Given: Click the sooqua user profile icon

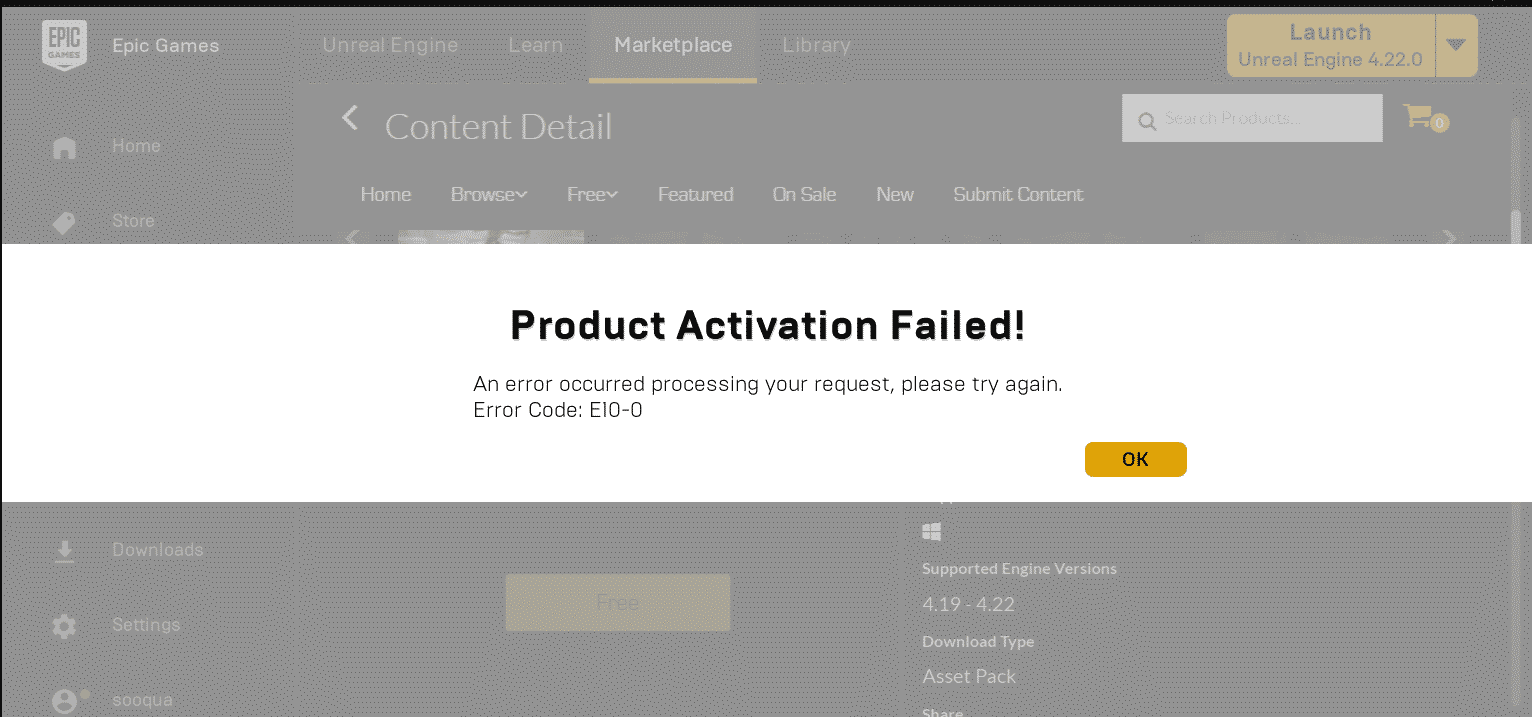Looking at the screenshot, I should coord(64,701).
